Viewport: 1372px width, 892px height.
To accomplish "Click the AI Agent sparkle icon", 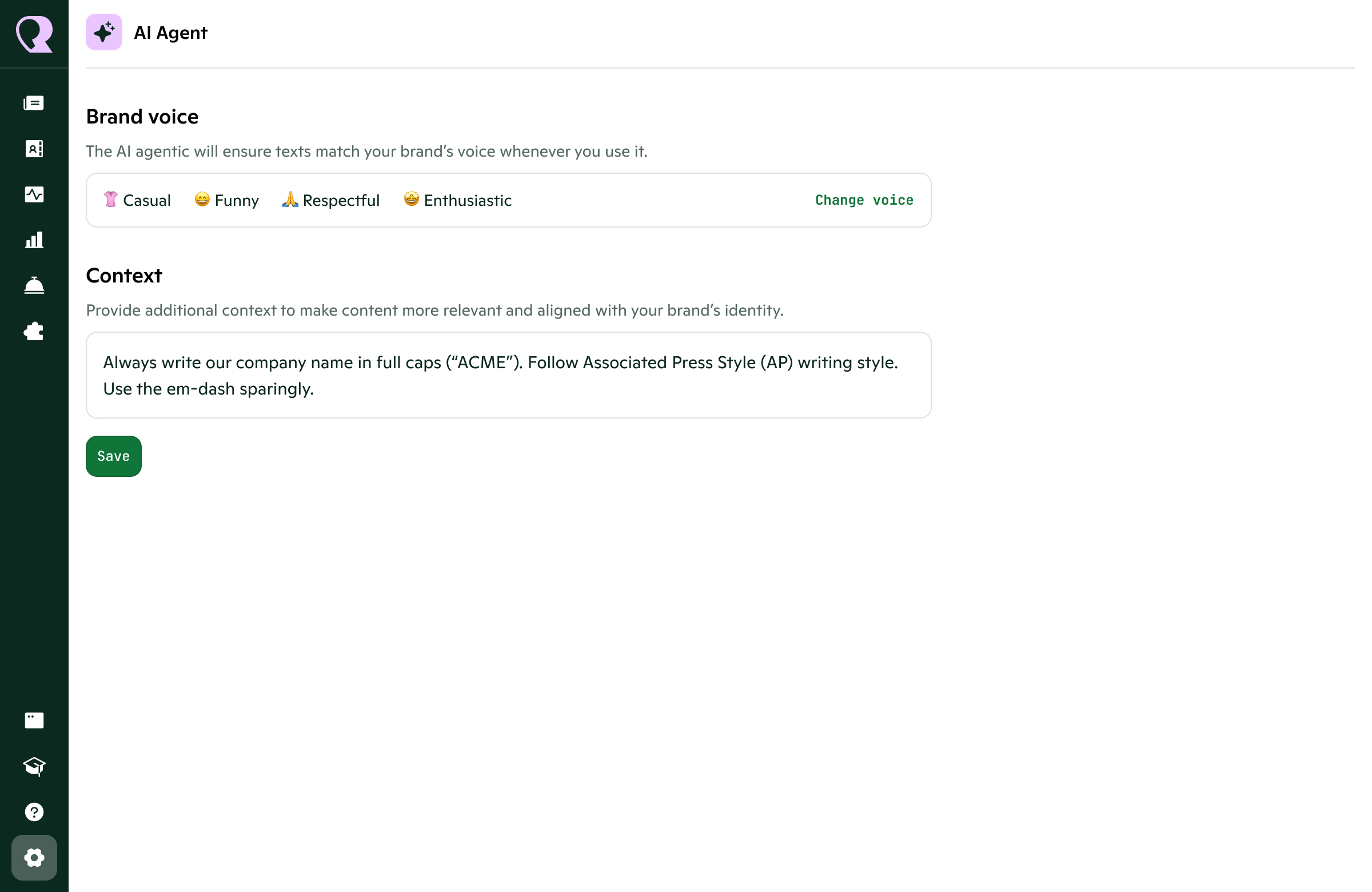I will coord(104,32).
